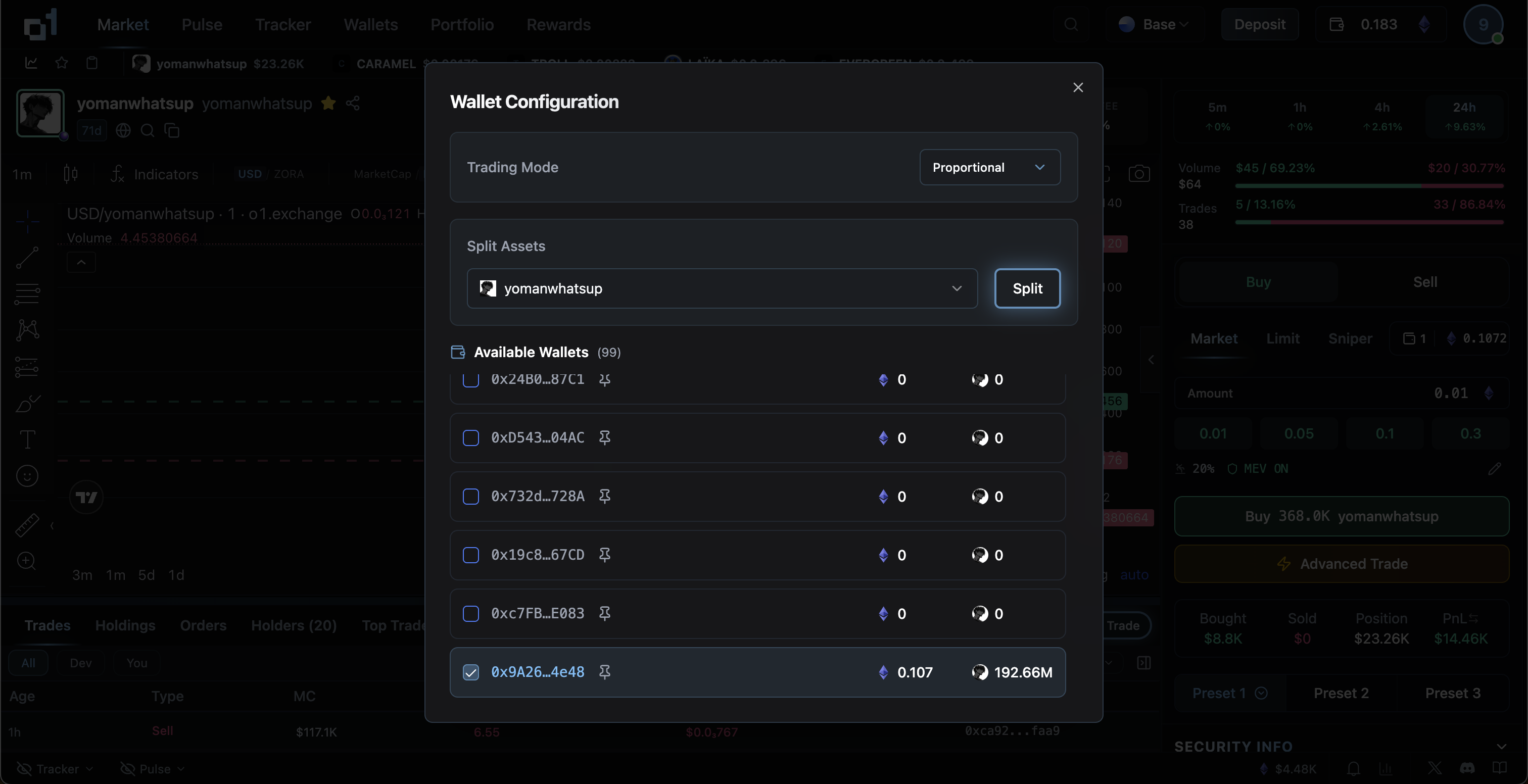Click the share icon beside yomanwhatsup title
This screenshot has height=784, width=1528.
tap(353, 103)
